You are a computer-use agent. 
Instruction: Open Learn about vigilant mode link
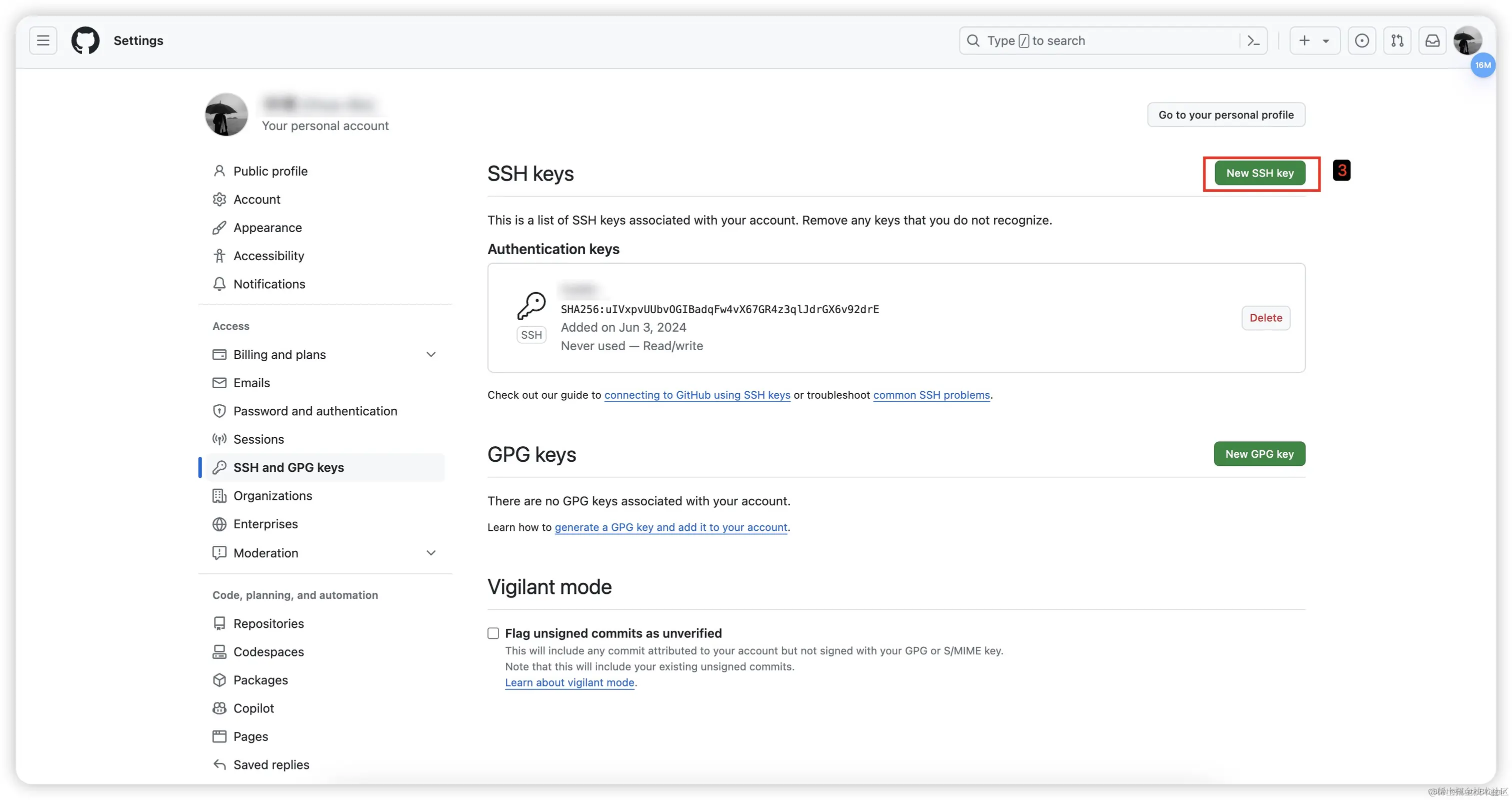pos(569,682)
